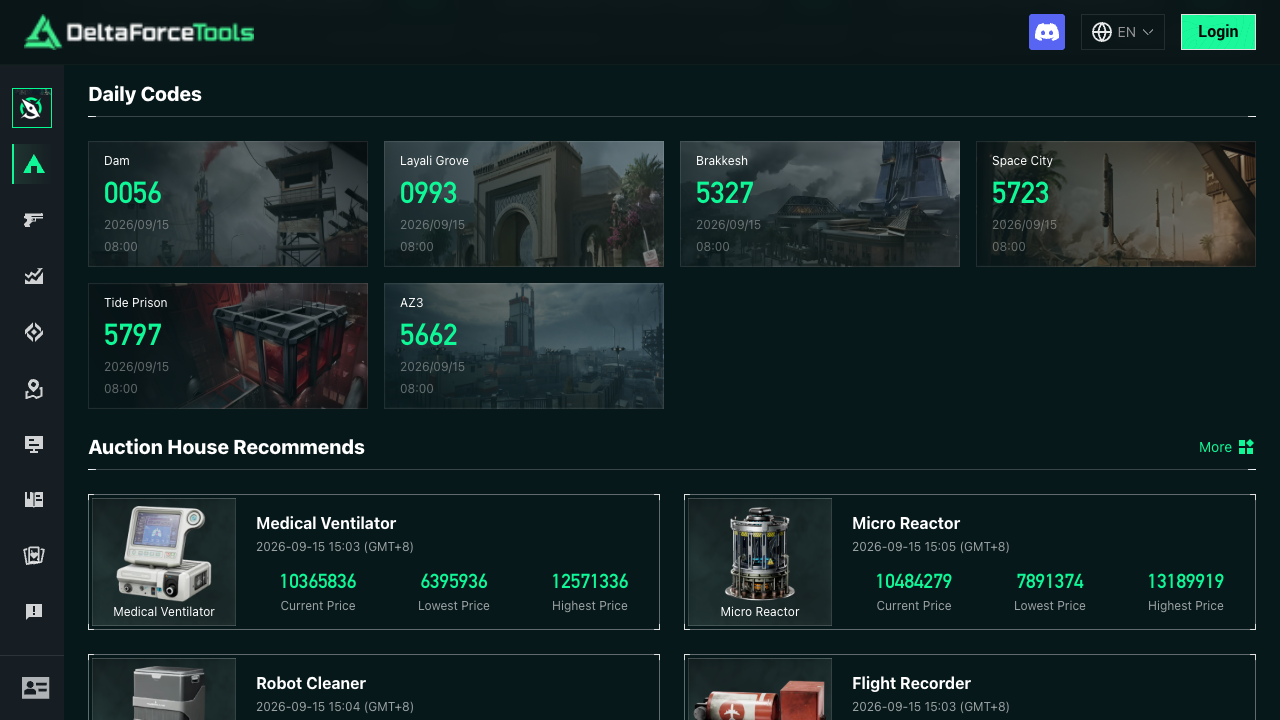Click the Auction House Recommends heading
The width and height of the screenshot is (1280, 720).
point(226,447)
